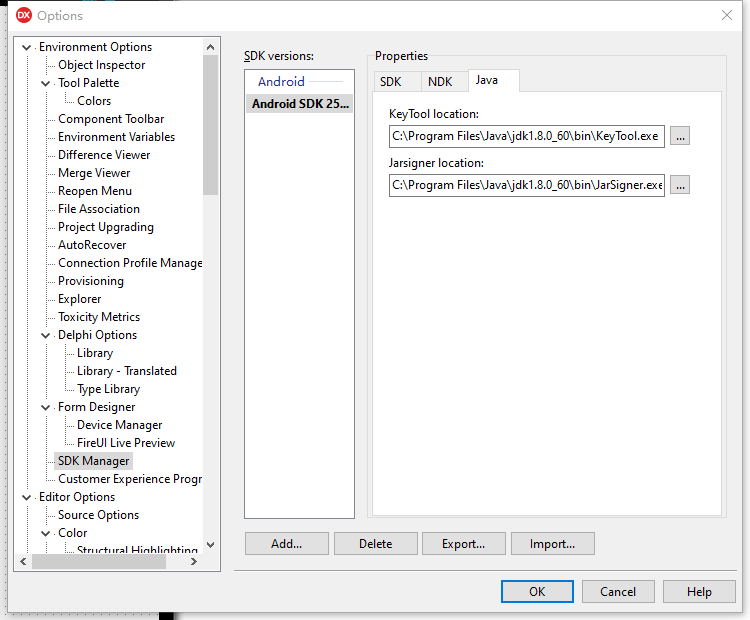Select Colors under Tool Palette

pos(94,101)
